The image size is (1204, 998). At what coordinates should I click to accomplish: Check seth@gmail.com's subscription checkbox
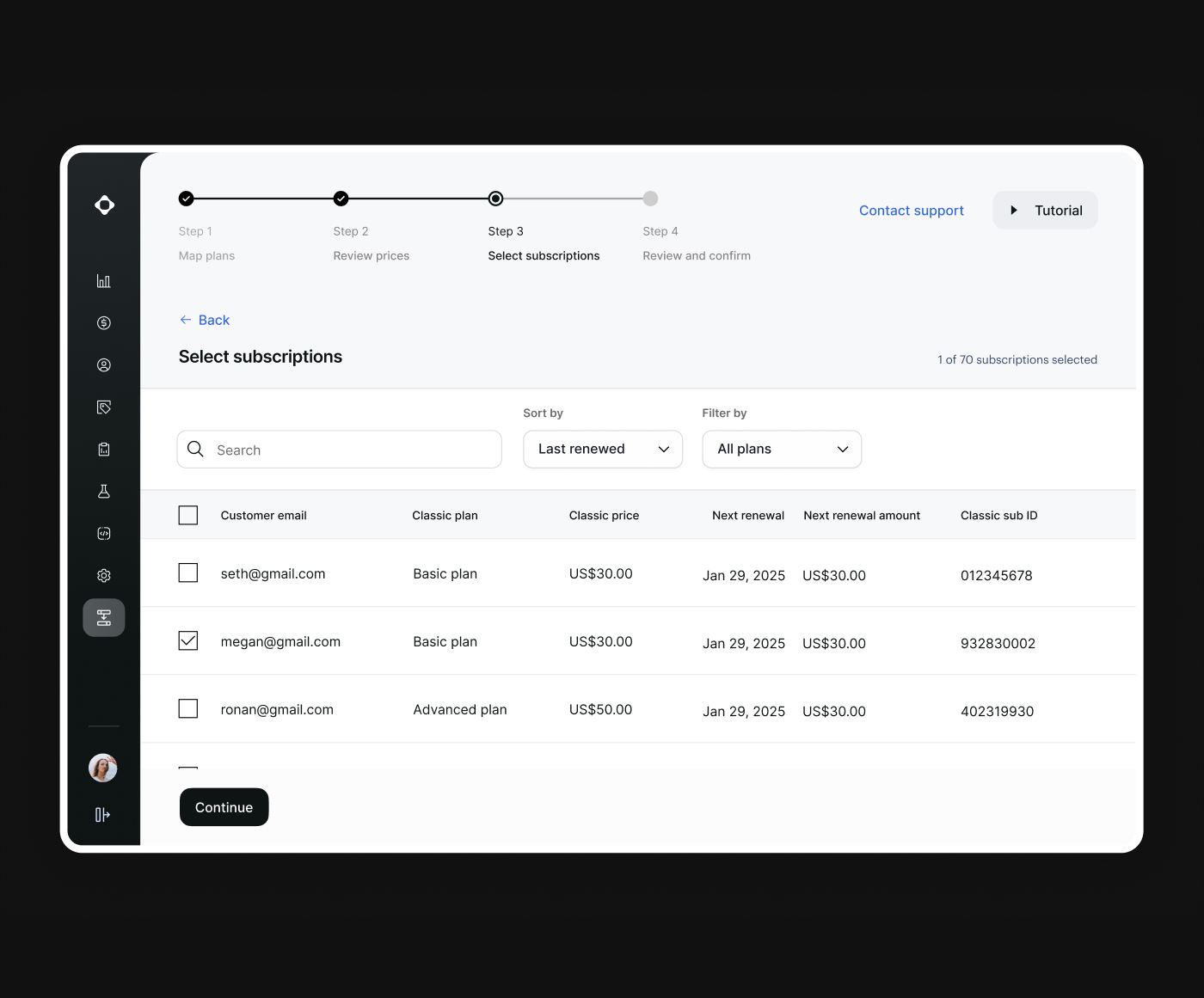(x=187, y=572)
